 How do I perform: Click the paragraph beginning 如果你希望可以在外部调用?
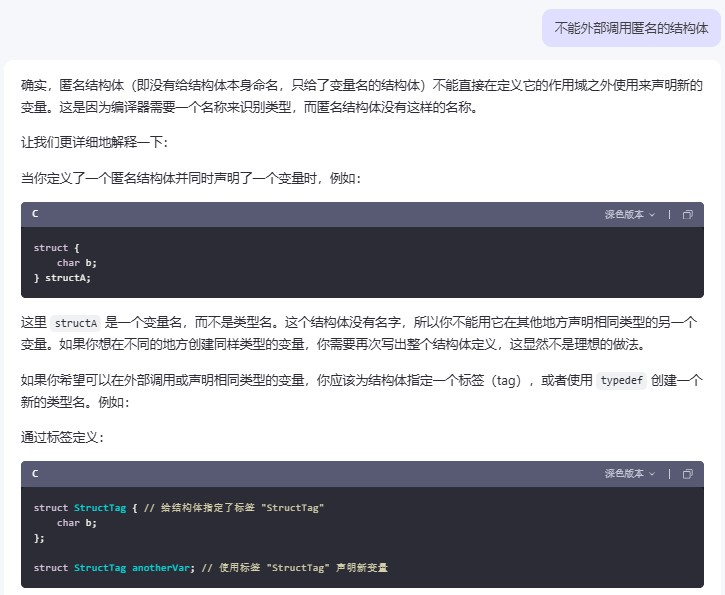pos(362,391)
